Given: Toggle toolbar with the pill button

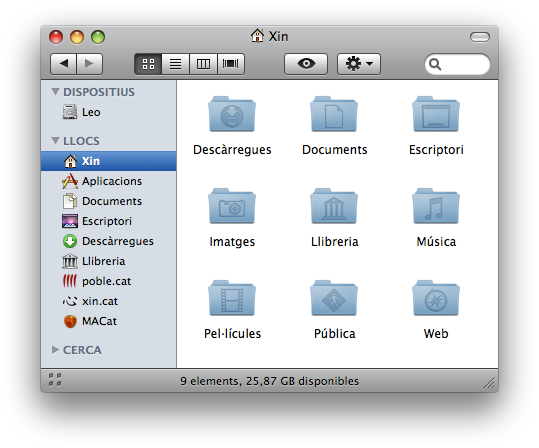Looking at the screenshot, I should coord(480,37).
